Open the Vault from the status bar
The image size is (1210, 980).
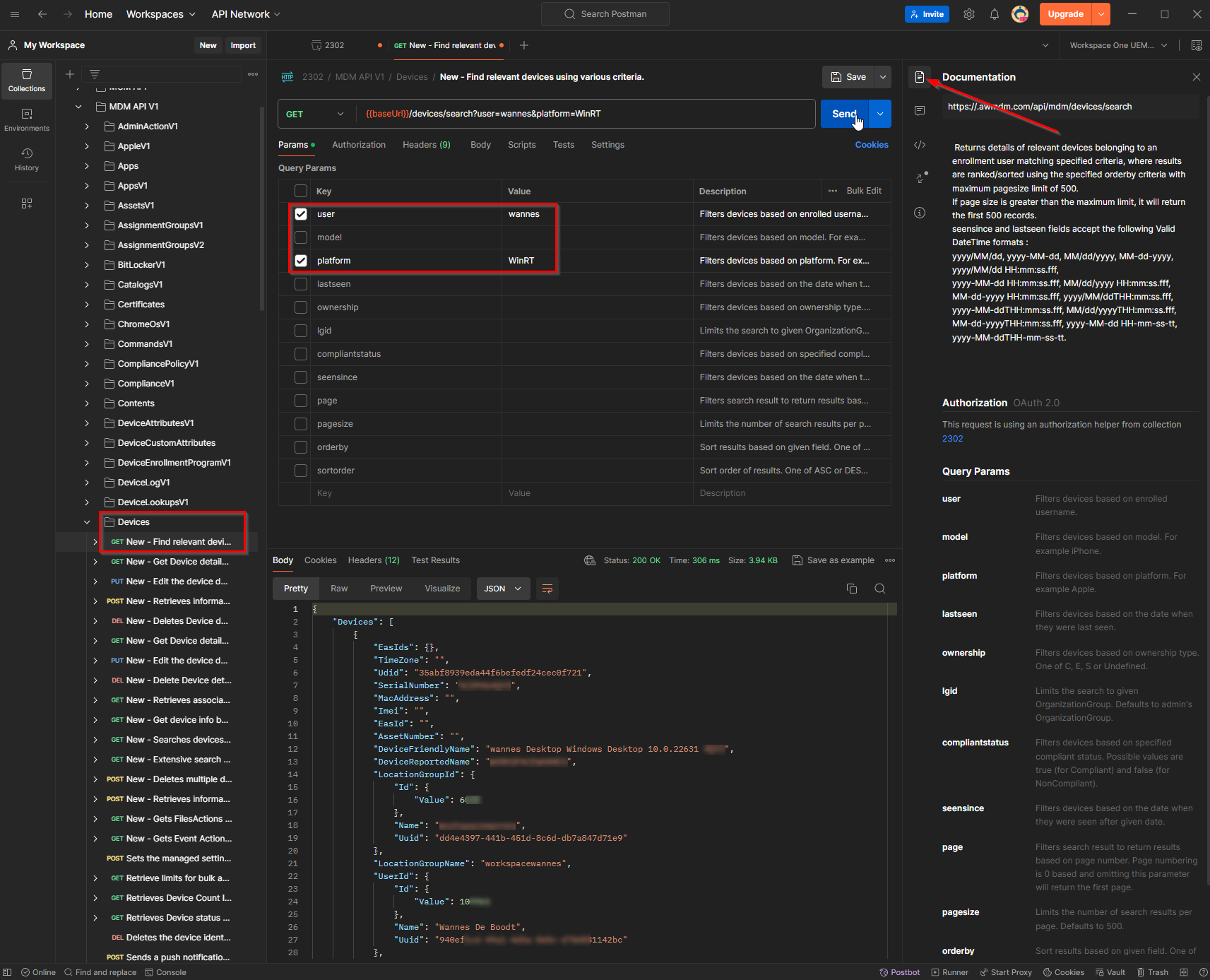pyautogui.click(x=1110, y=972)
